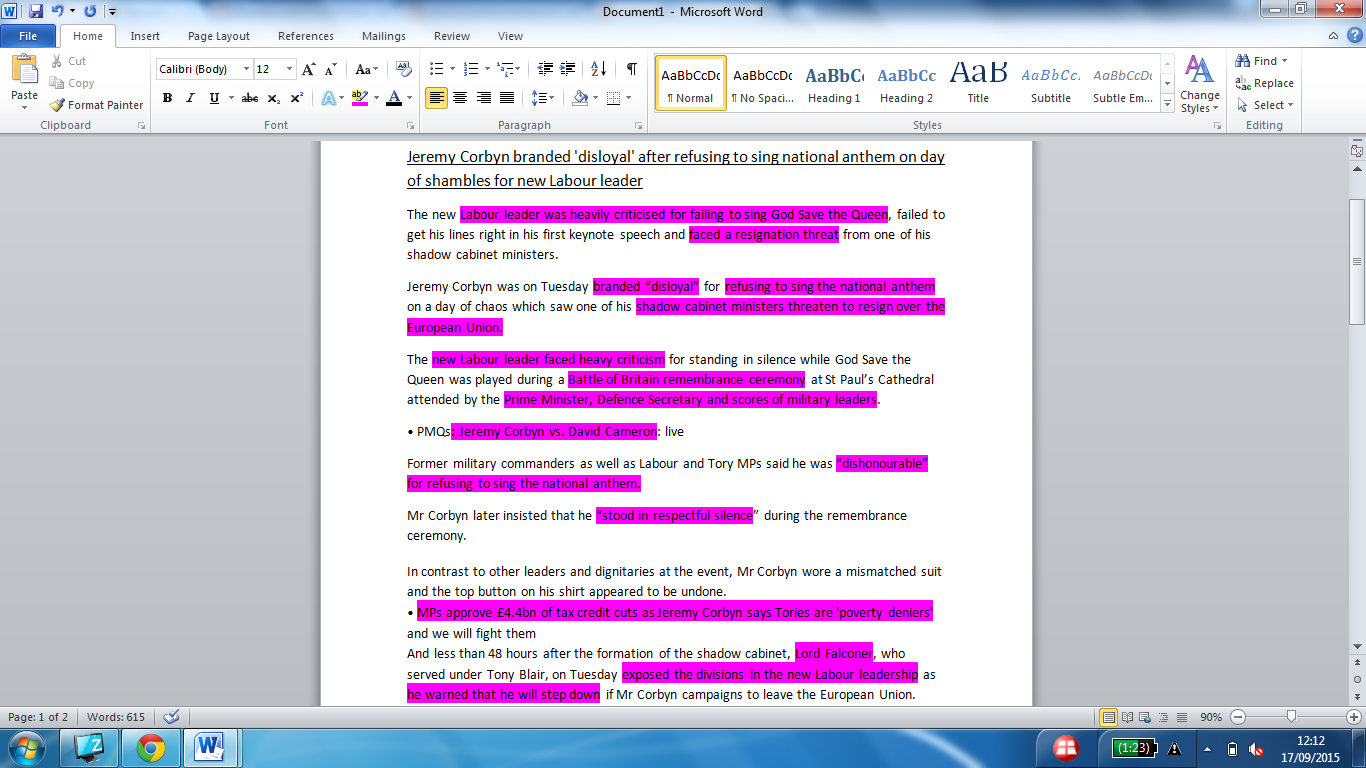The image size is (1366, 768).
Task: Open Google Chrome from the taskbar
Action: (151, 747)
